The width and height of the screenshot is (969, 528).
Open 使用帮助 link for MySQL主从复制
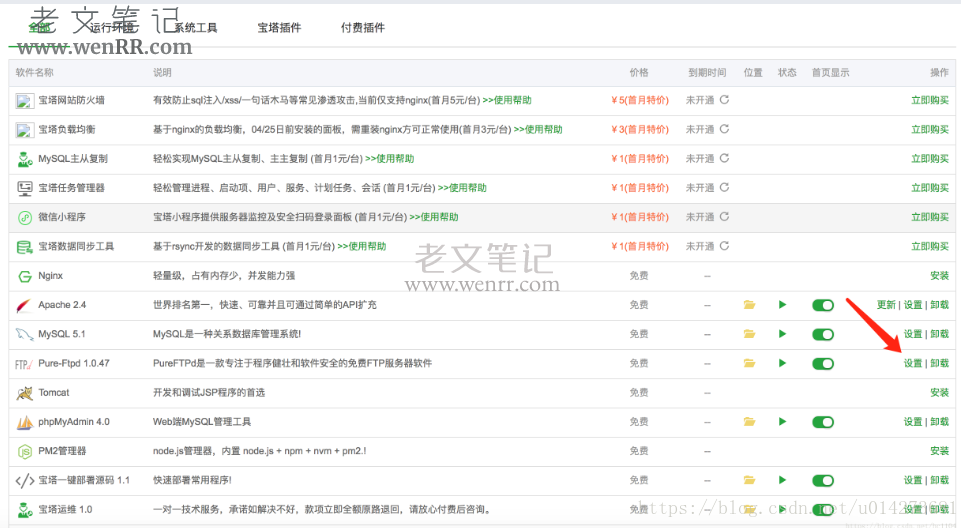389,159
